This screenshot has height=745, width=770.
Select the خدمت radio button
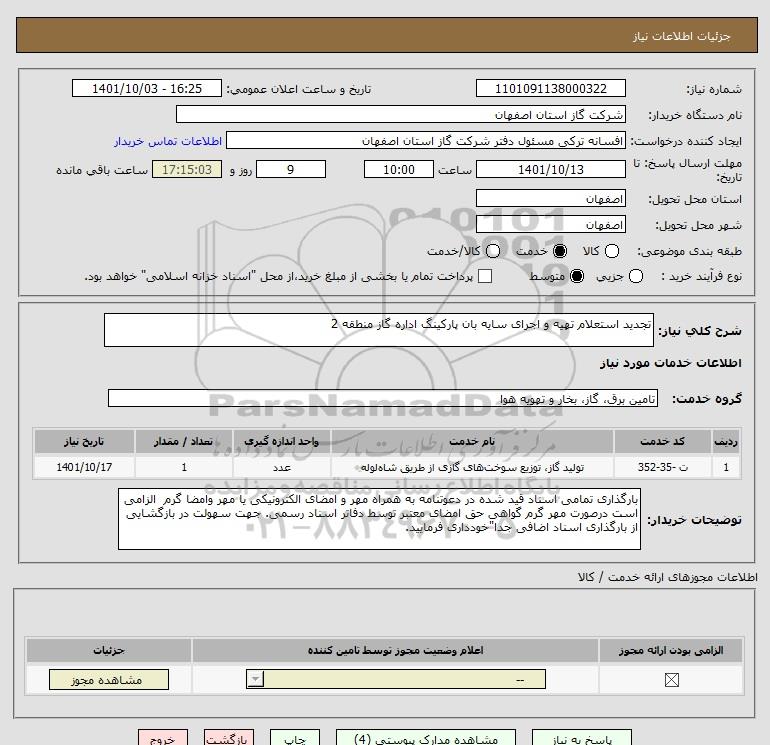[x=559, y=251]
